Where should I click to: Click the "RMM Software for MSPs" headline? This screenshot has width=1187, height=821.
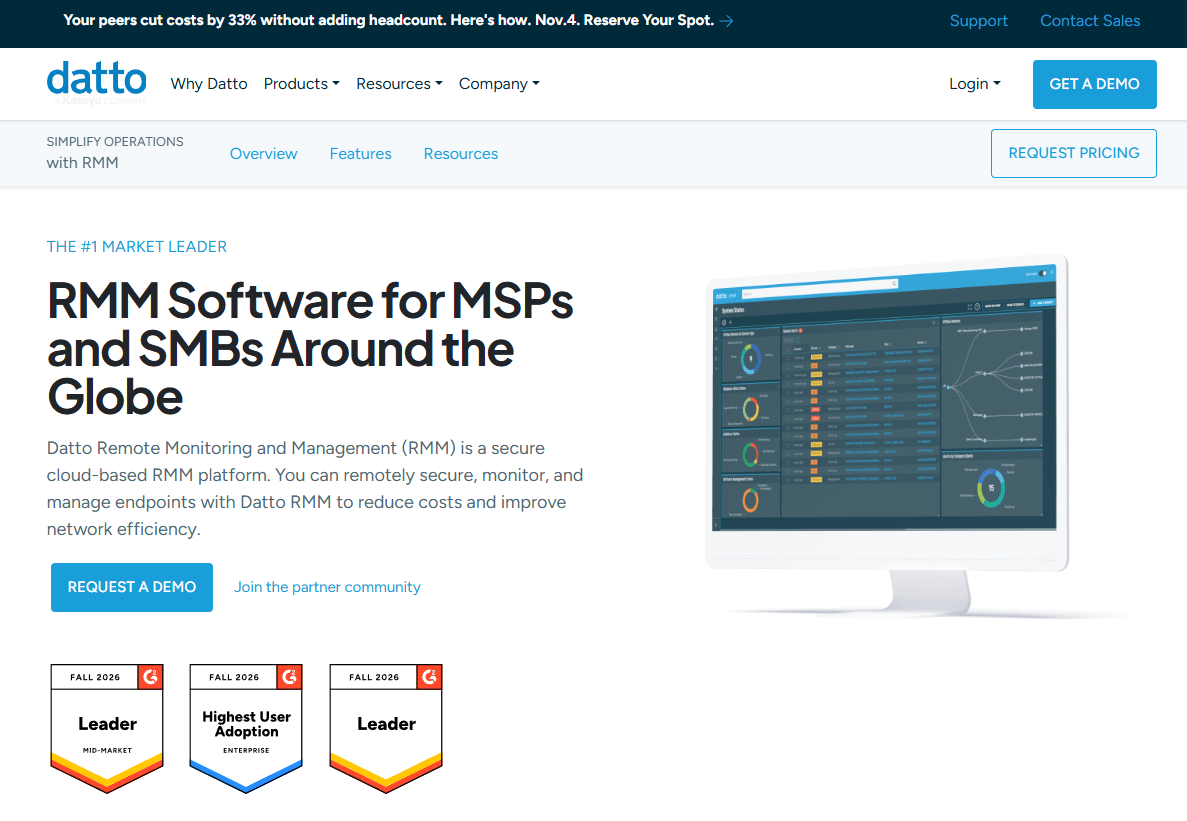(x=310, y=348)
